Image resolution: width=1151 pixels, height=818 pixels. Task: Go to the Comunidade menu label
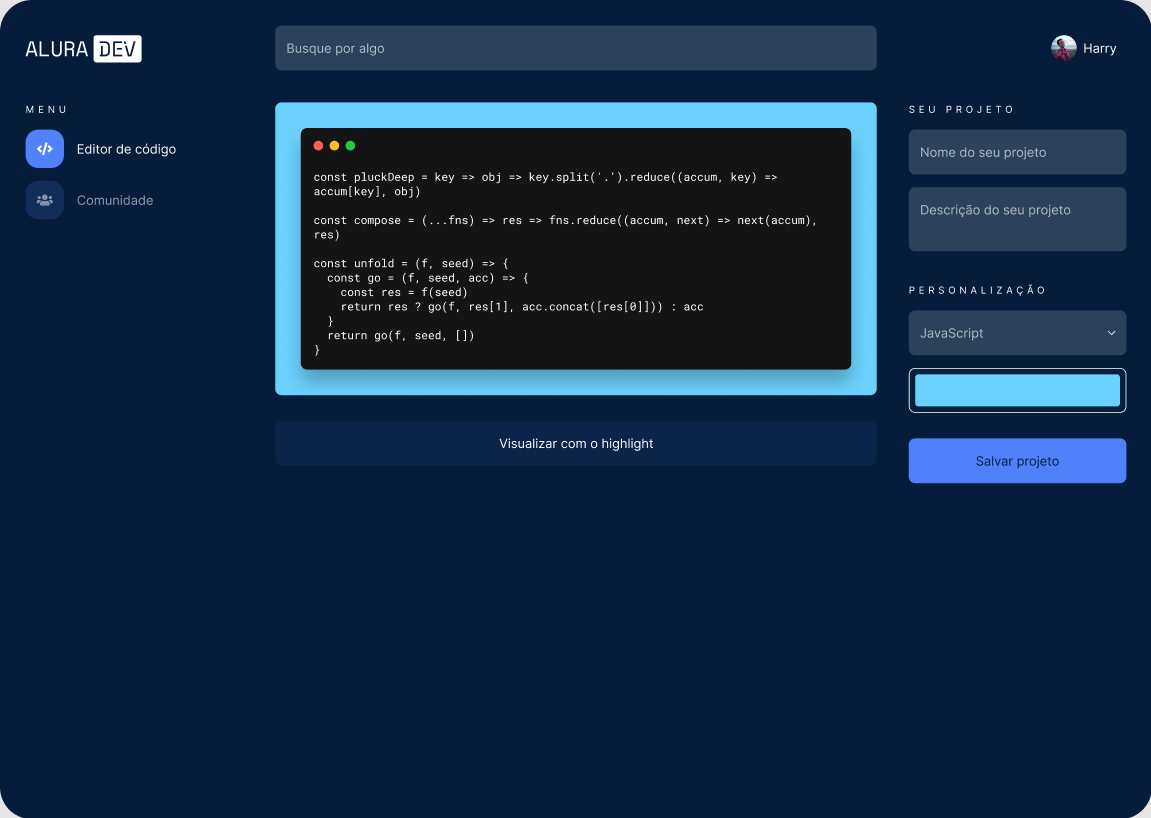pyautogui.click(x=115, y=200)
